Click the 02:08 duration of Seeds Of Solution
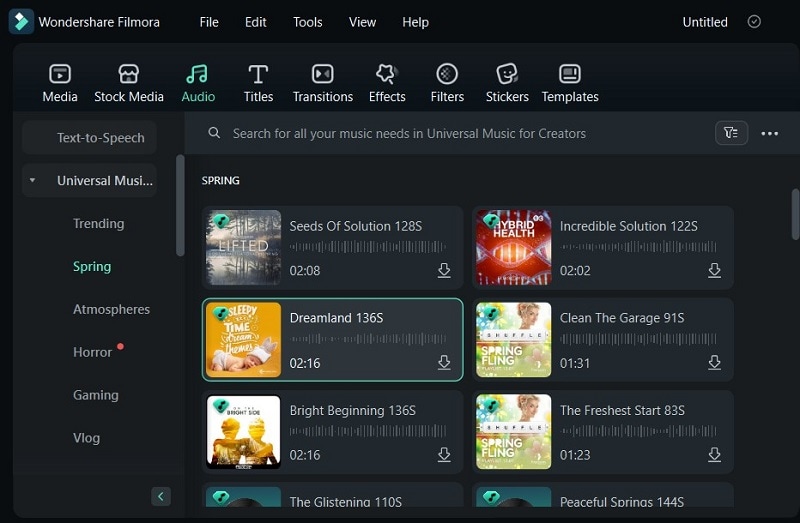The height and width of the screenshot is (523, 800). click(305, 270)
